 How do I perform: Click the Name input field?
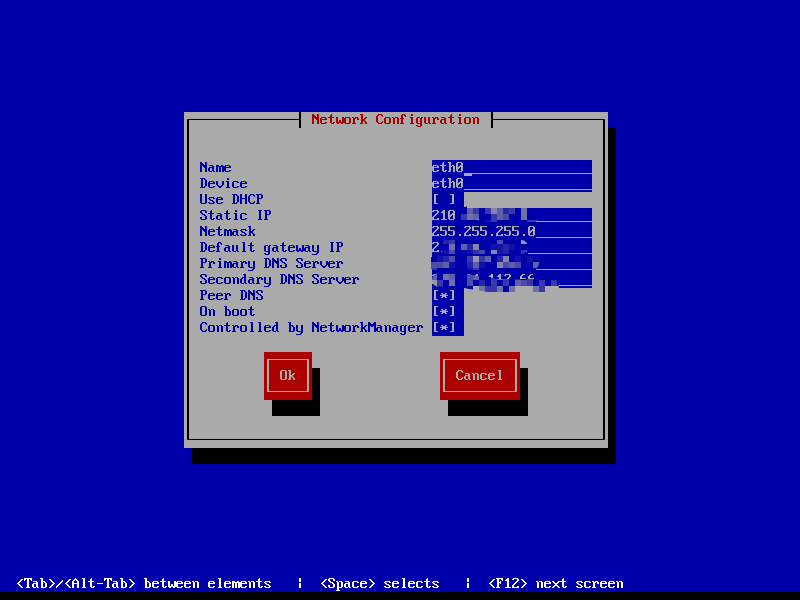512,167
